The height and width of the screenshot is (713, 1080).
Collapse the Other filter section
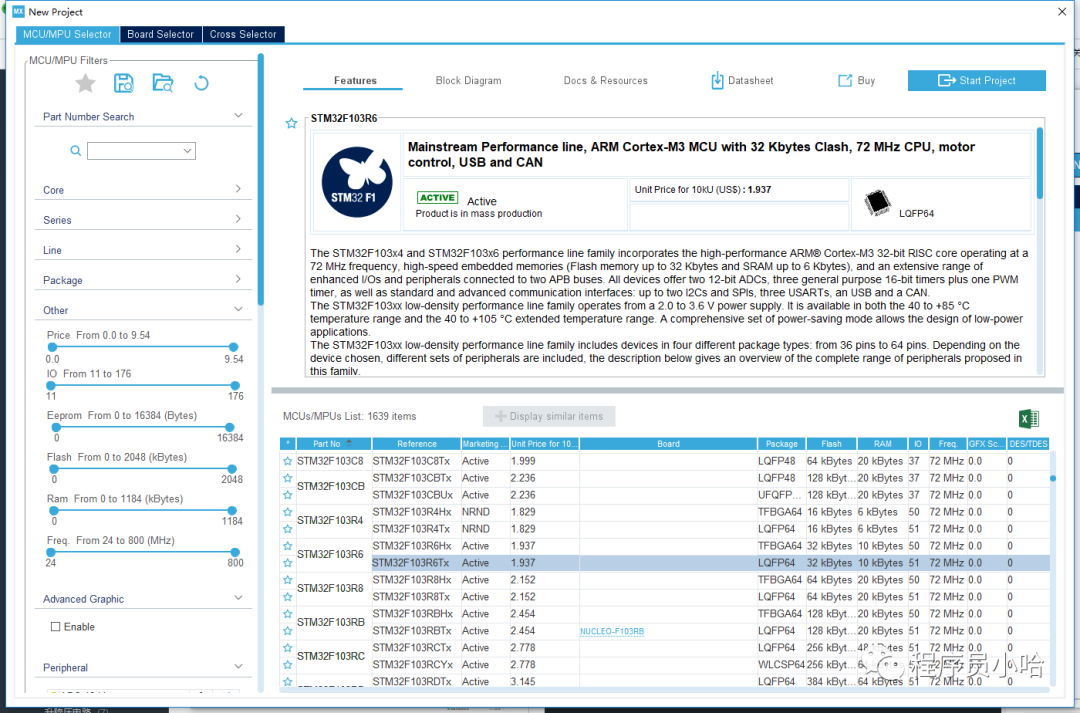pos(238,310)
